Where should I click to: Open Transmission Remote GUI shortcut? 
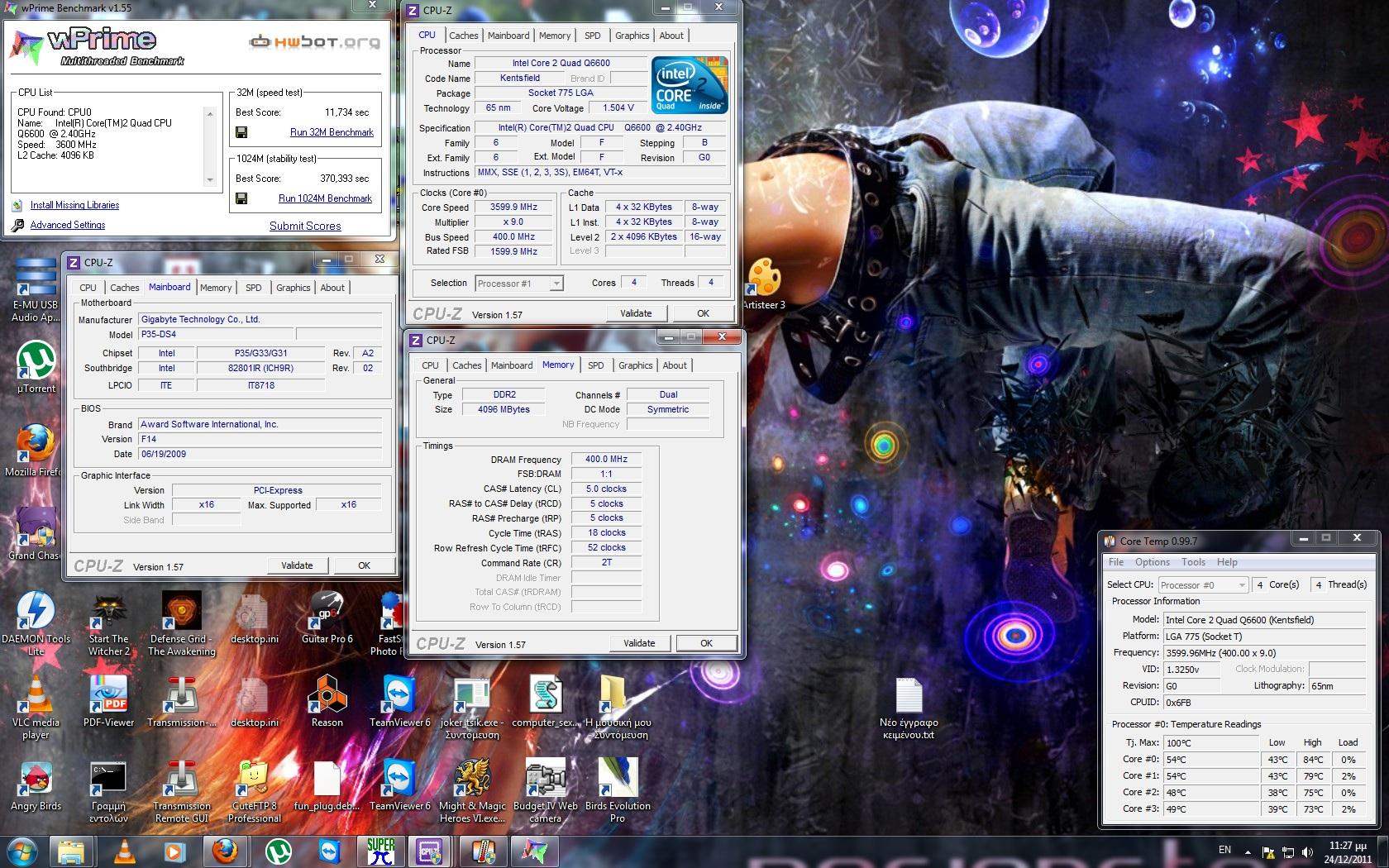coord(181,790)
